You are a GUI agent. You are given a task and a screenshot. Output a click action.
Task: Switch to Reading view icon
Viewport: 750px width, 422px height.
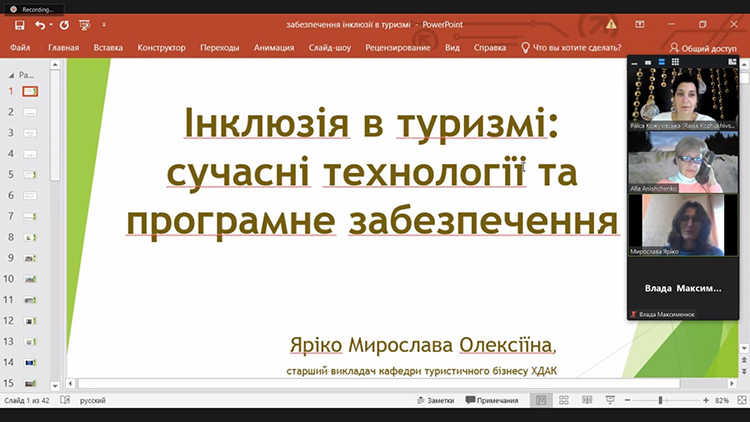tap(587, 400)
